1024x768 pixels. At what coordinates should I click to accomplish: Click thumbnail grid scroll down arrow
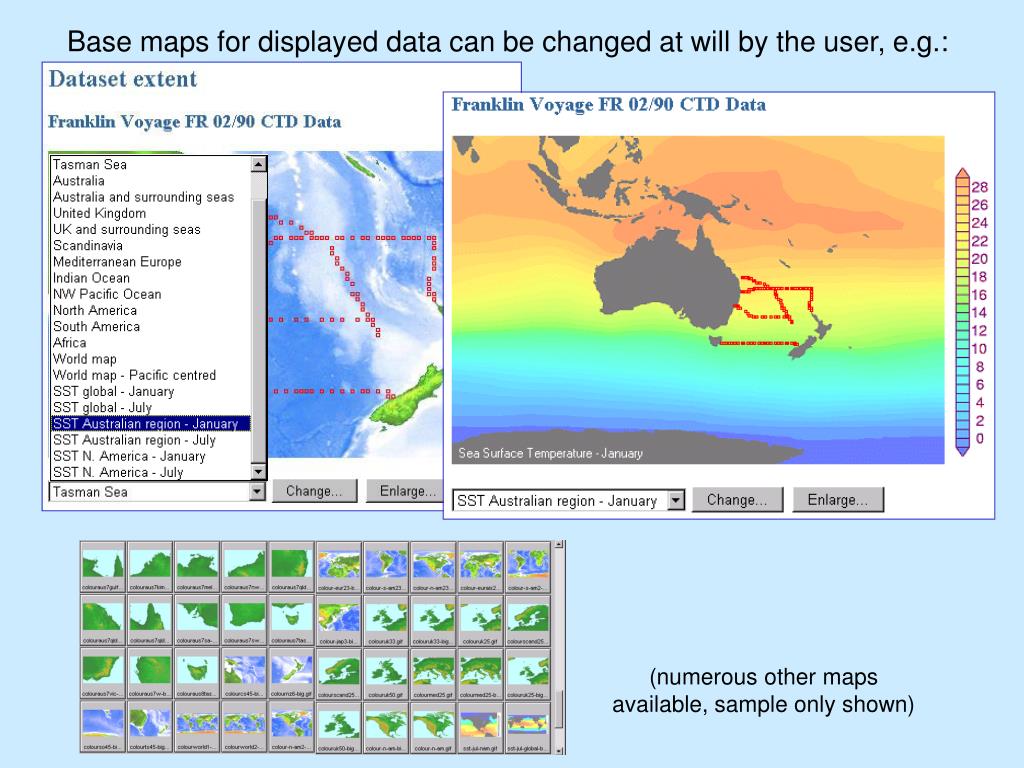coord(560,750)
